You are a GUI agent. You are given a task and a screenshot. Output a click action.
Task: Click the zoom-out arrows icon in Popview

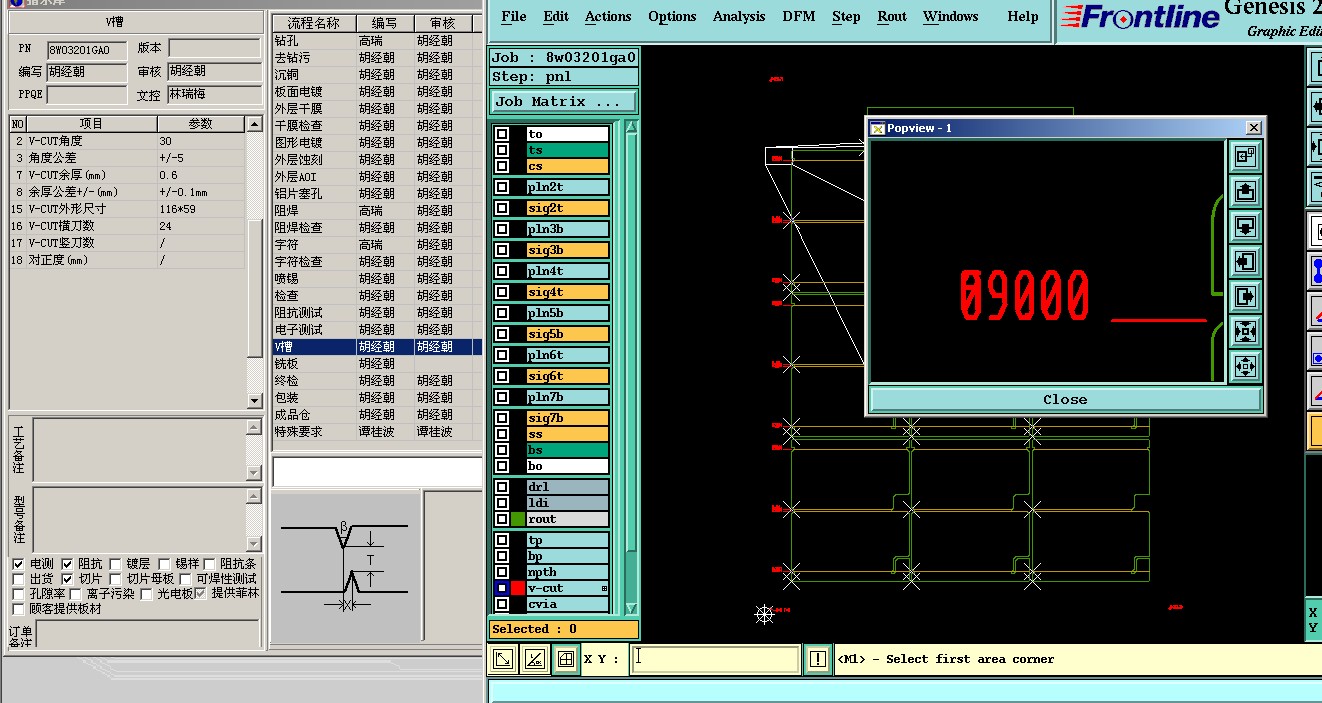pyautogui.click(x=1245, y=366)
